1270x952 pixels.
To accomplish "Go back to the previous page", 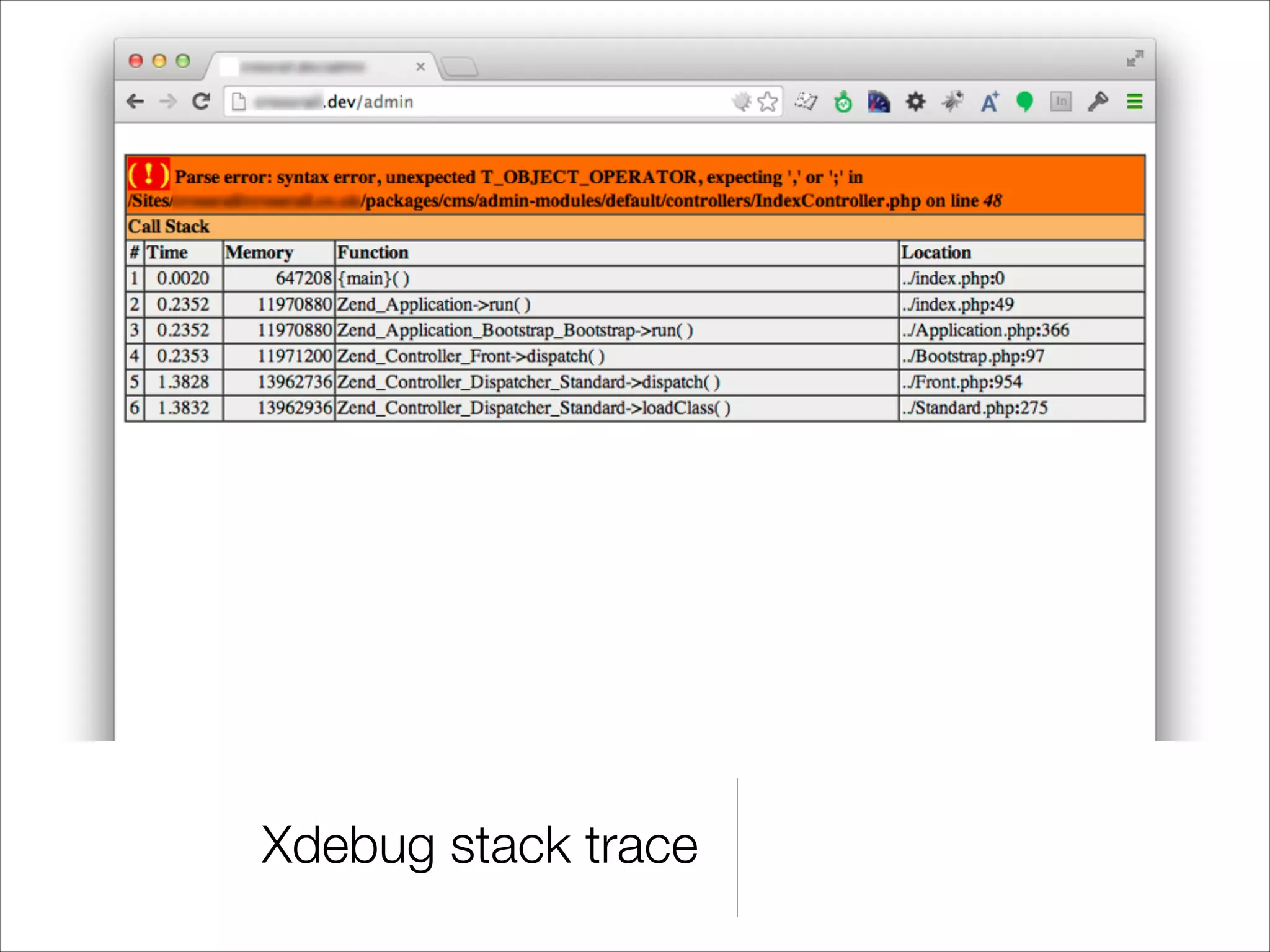I will (135, 101).
